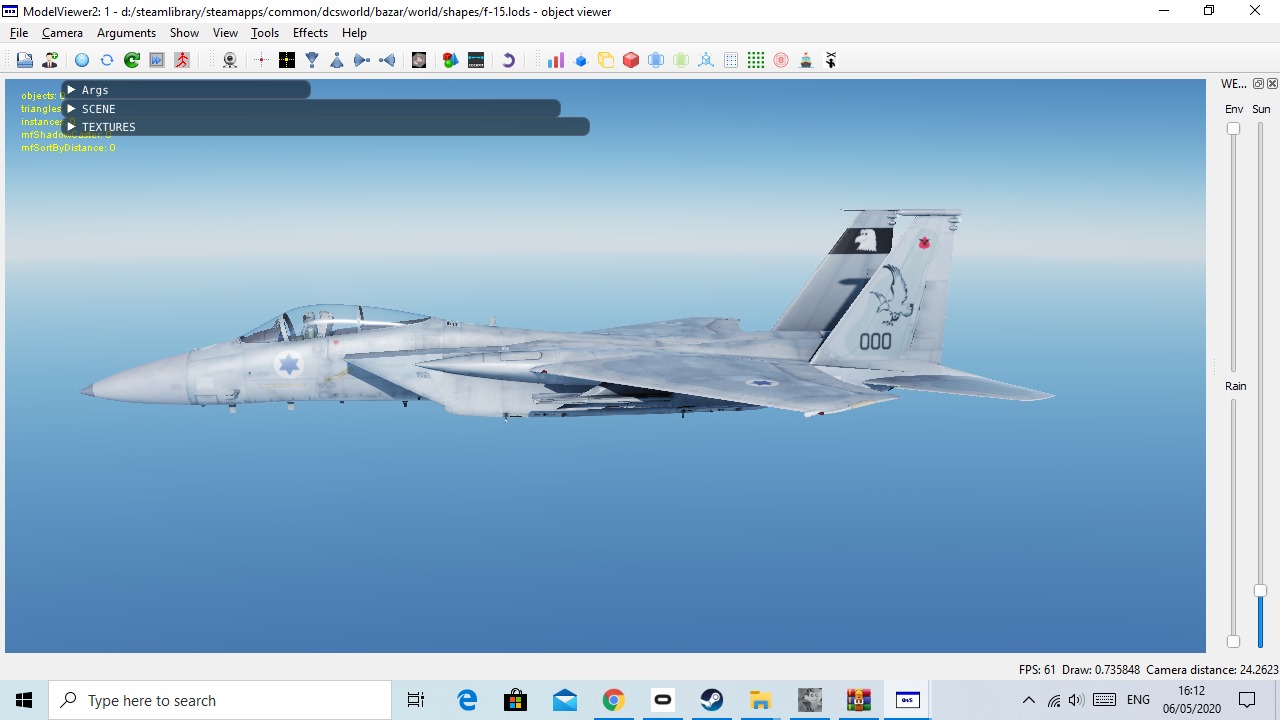Open Steam from the taskbar
The image size is (1280, 720).
click(711, 700)
